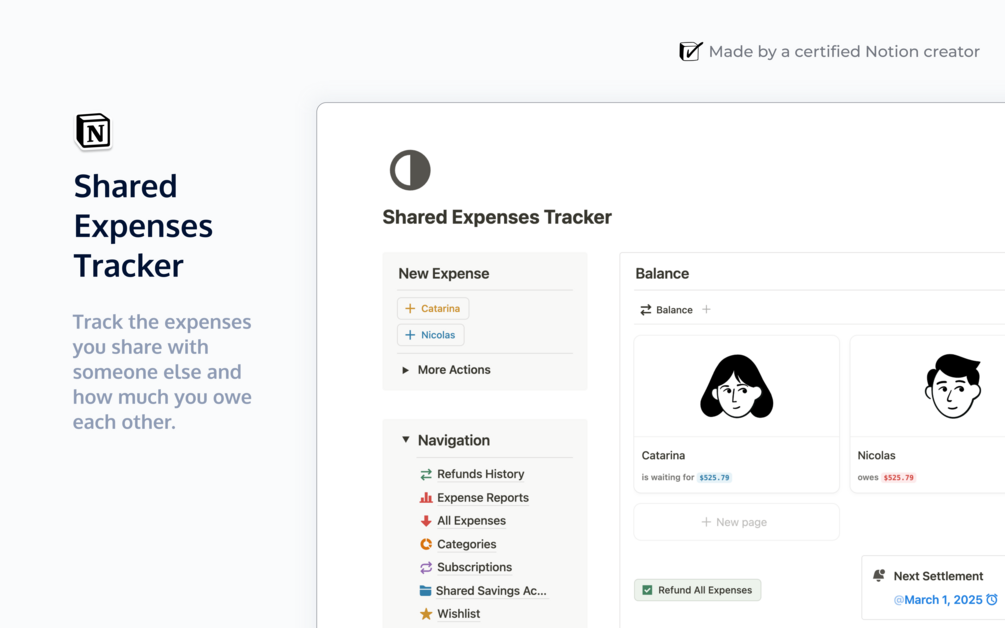Click the Refunds History arrows icon
The height and width of the screenshot is (628, 1005).
426,474
